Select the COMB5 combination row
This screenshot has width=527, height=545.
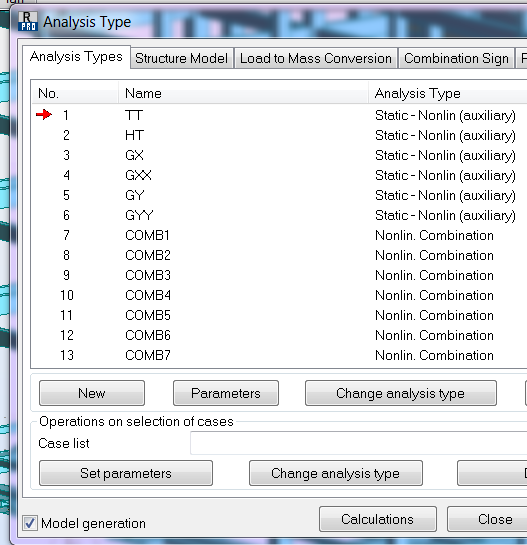pos(279,315)
